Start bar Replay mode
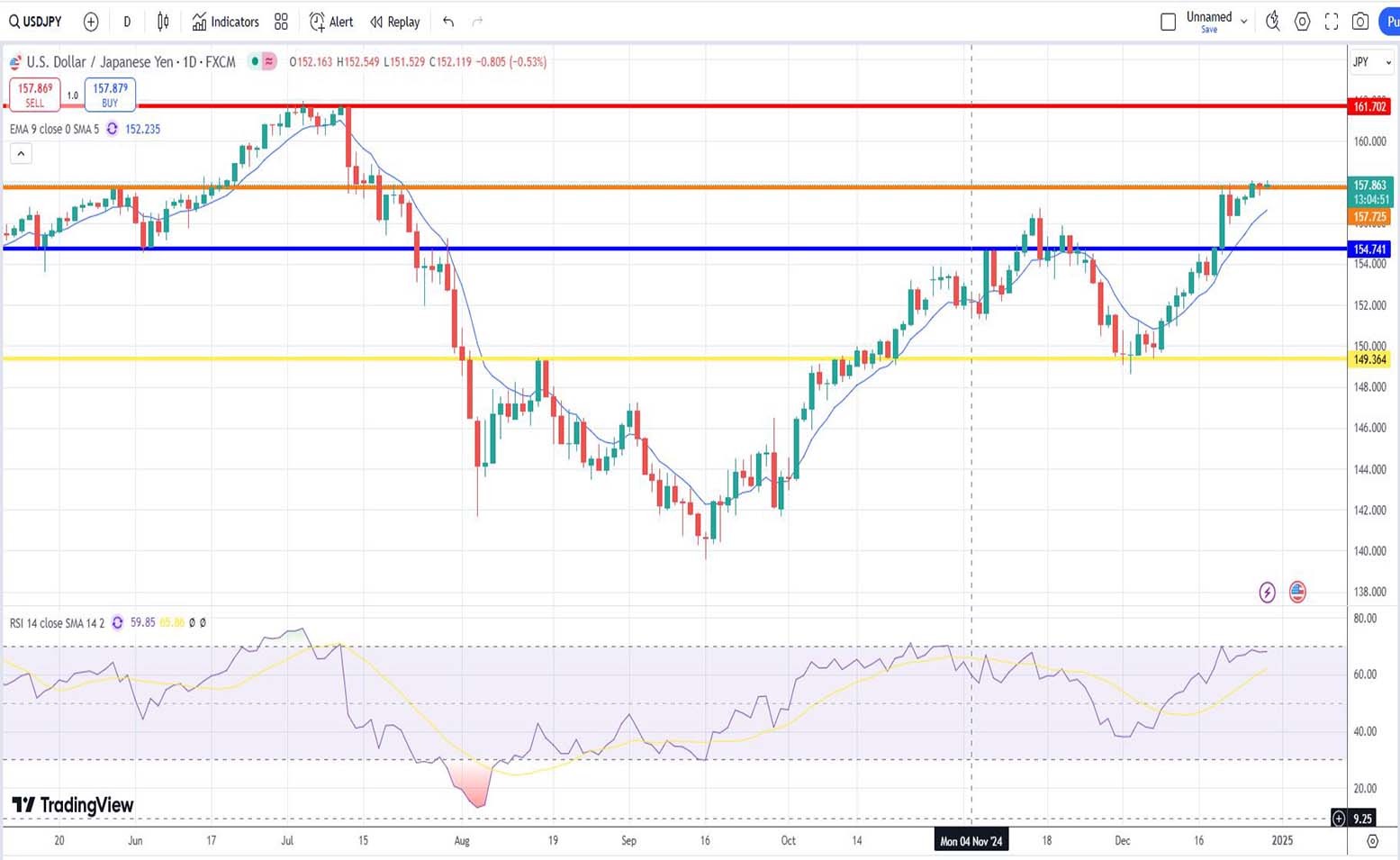This screenshot has width=1400, height=860. (395, 22)
